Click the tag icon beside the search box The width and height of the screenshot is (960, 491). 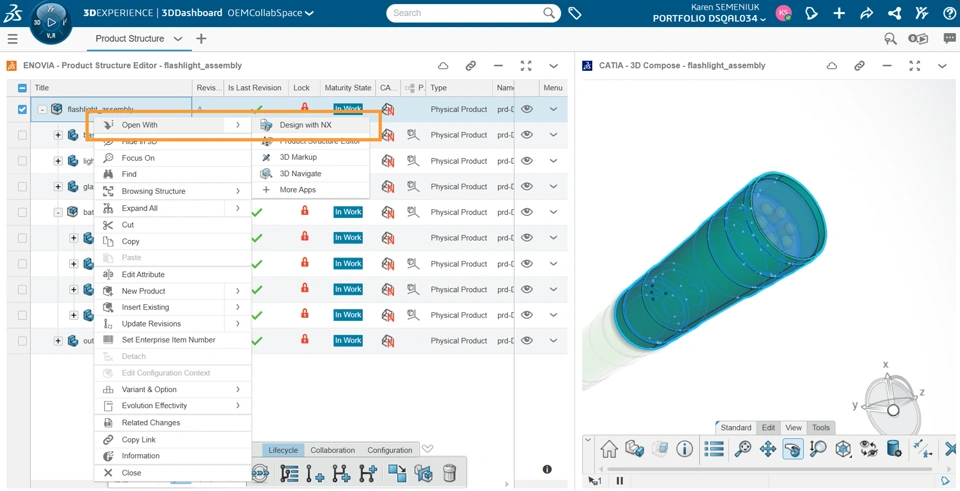click(x=574, y=13)
